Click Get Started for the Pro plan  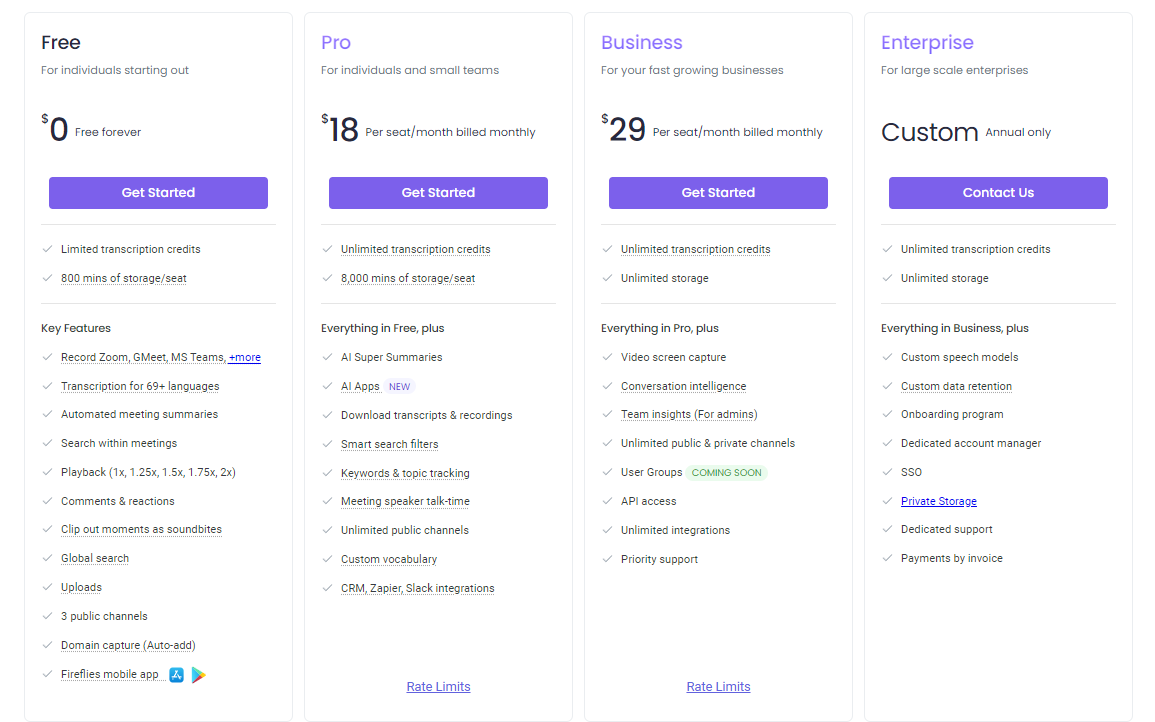tap(438, 193)
